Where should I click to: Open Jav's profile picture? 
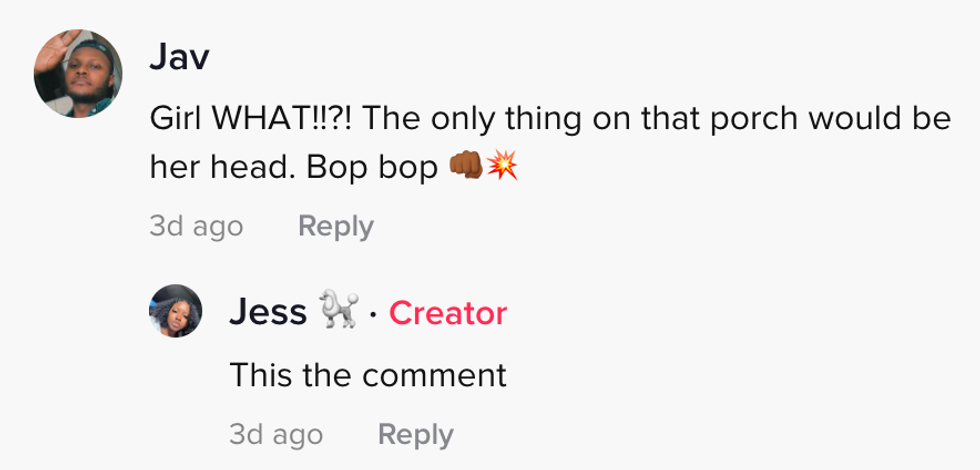pyautogui.click(x=78, y=73)
